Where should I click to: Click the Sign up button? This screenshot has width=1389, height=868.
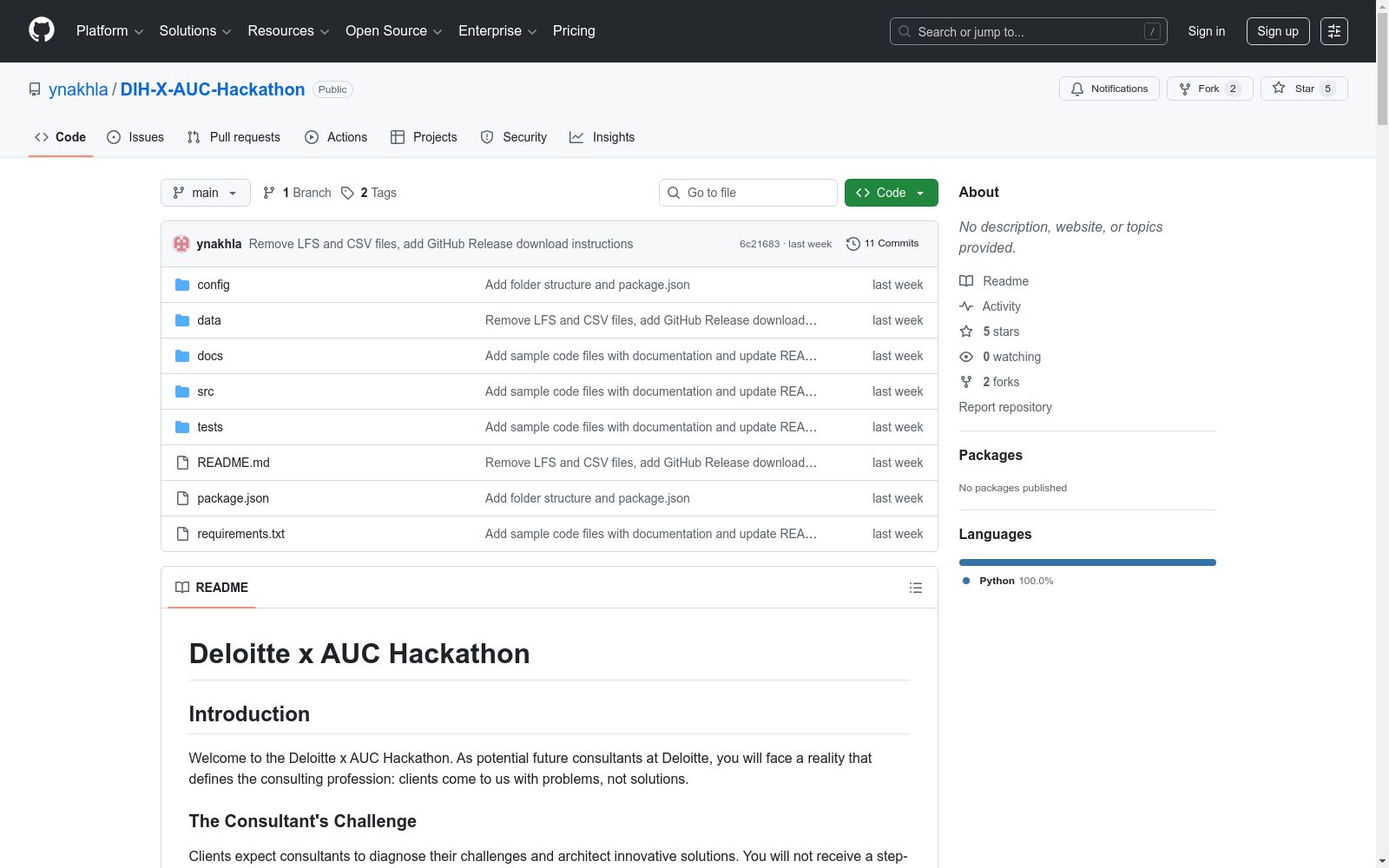(1278, 31)
